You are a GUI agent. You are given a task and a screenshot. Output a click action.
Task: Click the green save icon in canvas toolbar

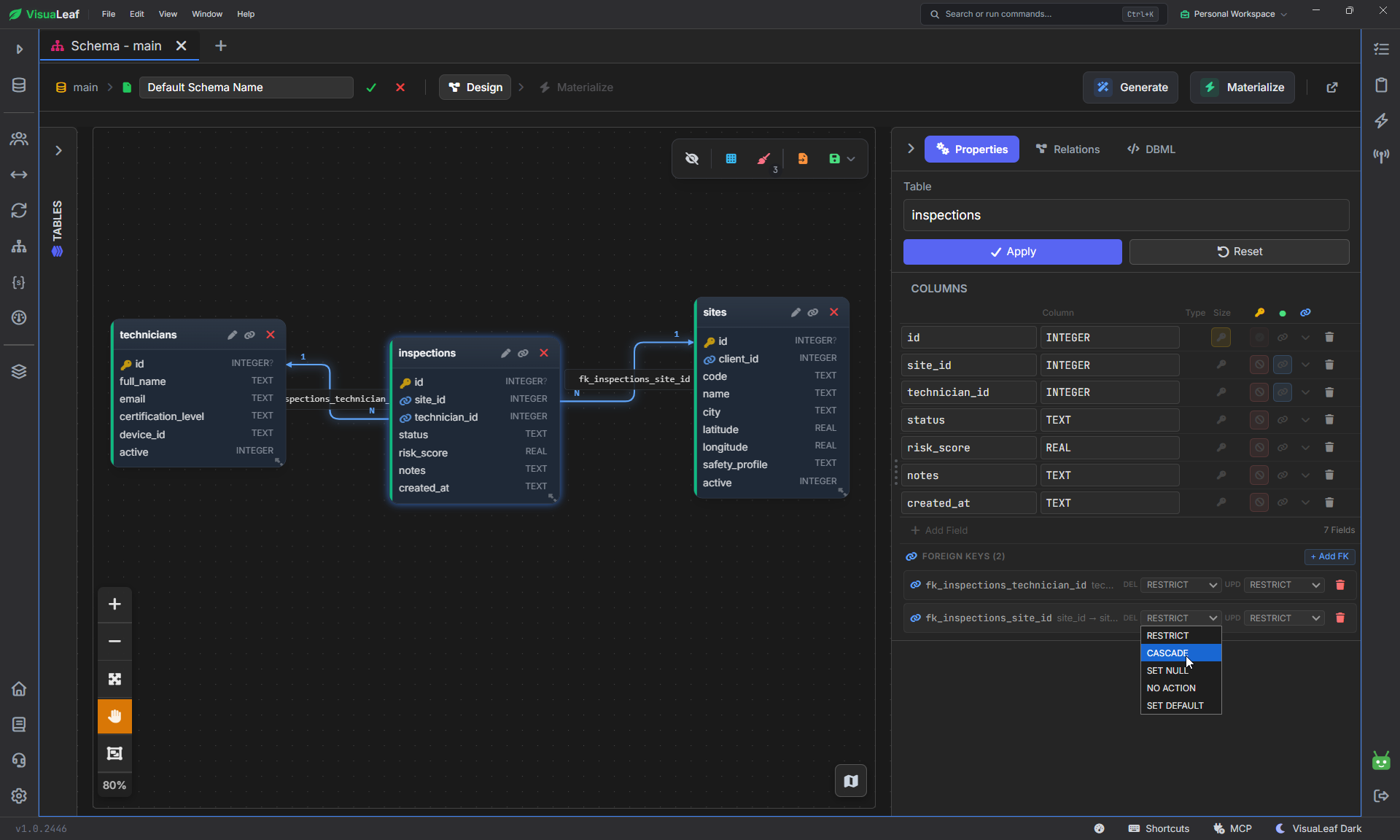pos(834,158)
